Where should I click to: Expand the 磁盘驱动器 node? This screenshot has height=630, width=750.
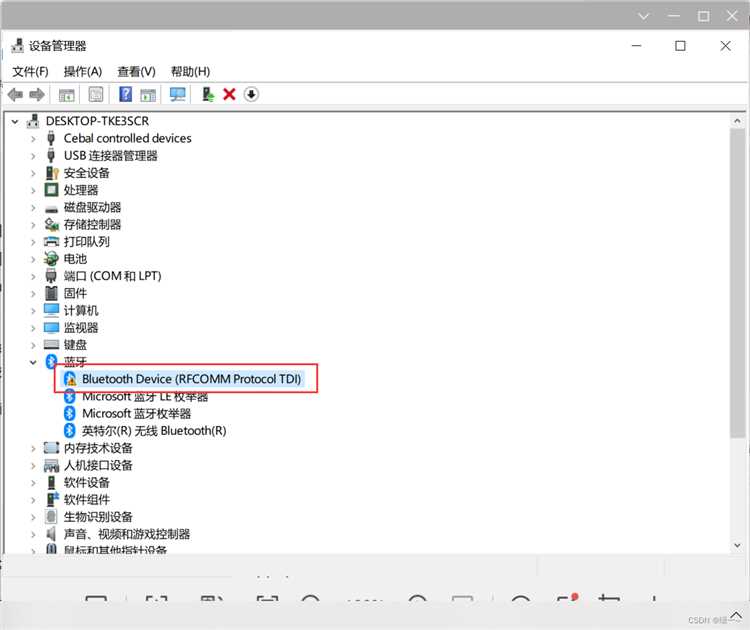click(x=33, y=208)
